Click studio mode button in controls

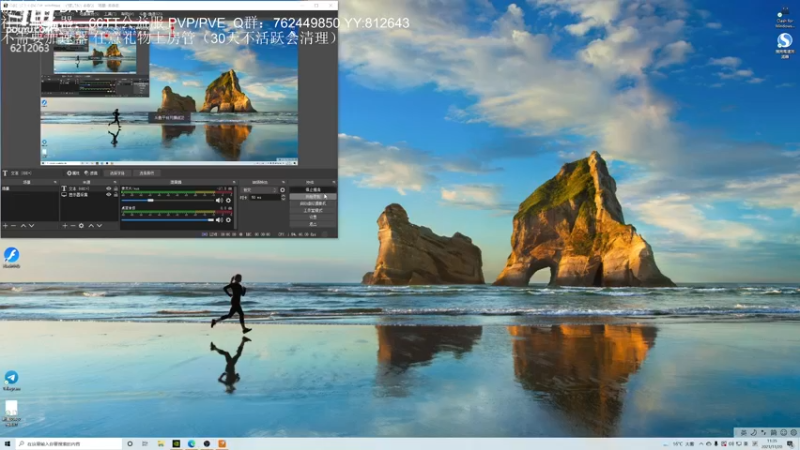(313, 210)
